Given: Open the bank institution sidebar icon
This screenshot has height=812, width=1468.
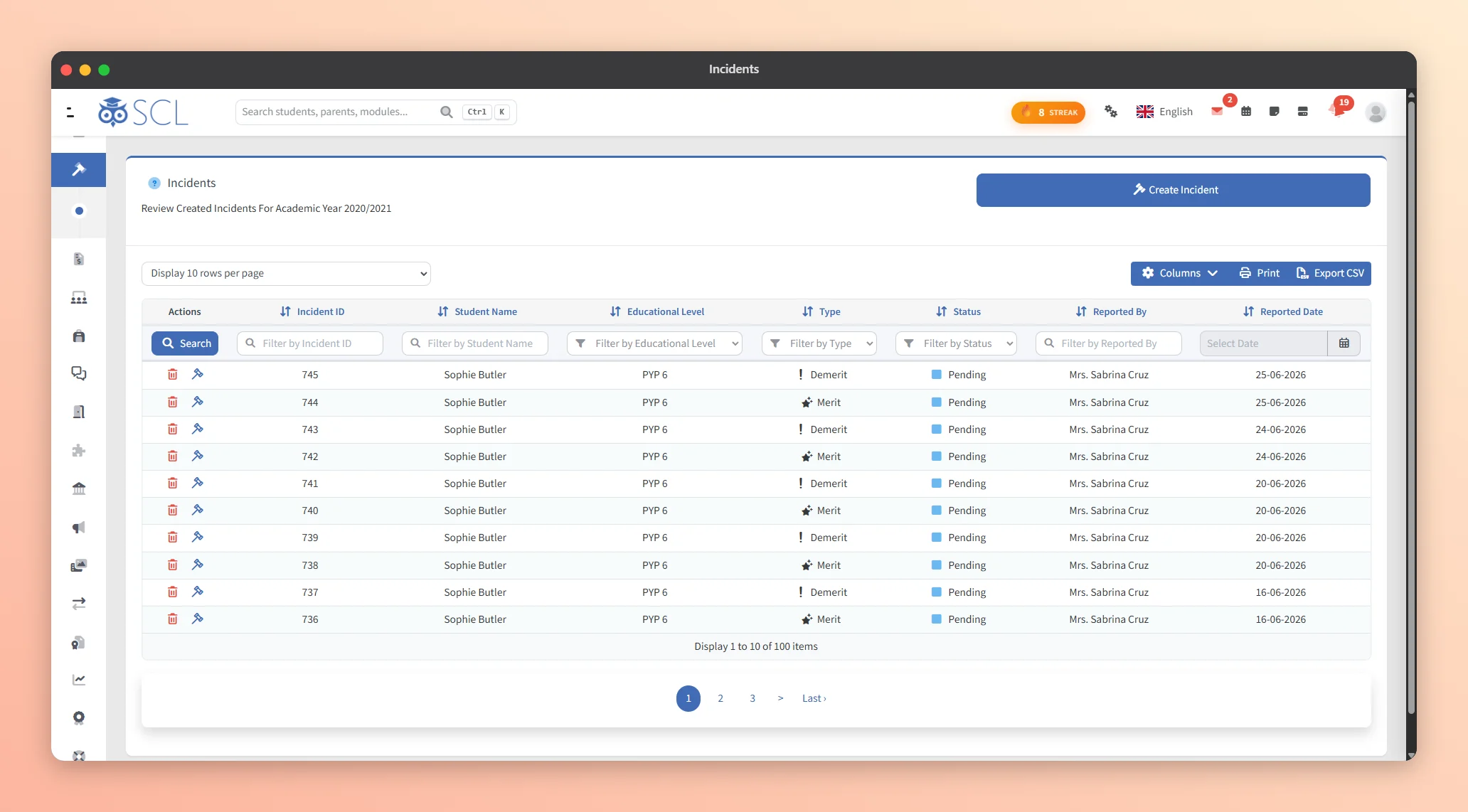Looking at the screenshot, I should click(79, 489).
